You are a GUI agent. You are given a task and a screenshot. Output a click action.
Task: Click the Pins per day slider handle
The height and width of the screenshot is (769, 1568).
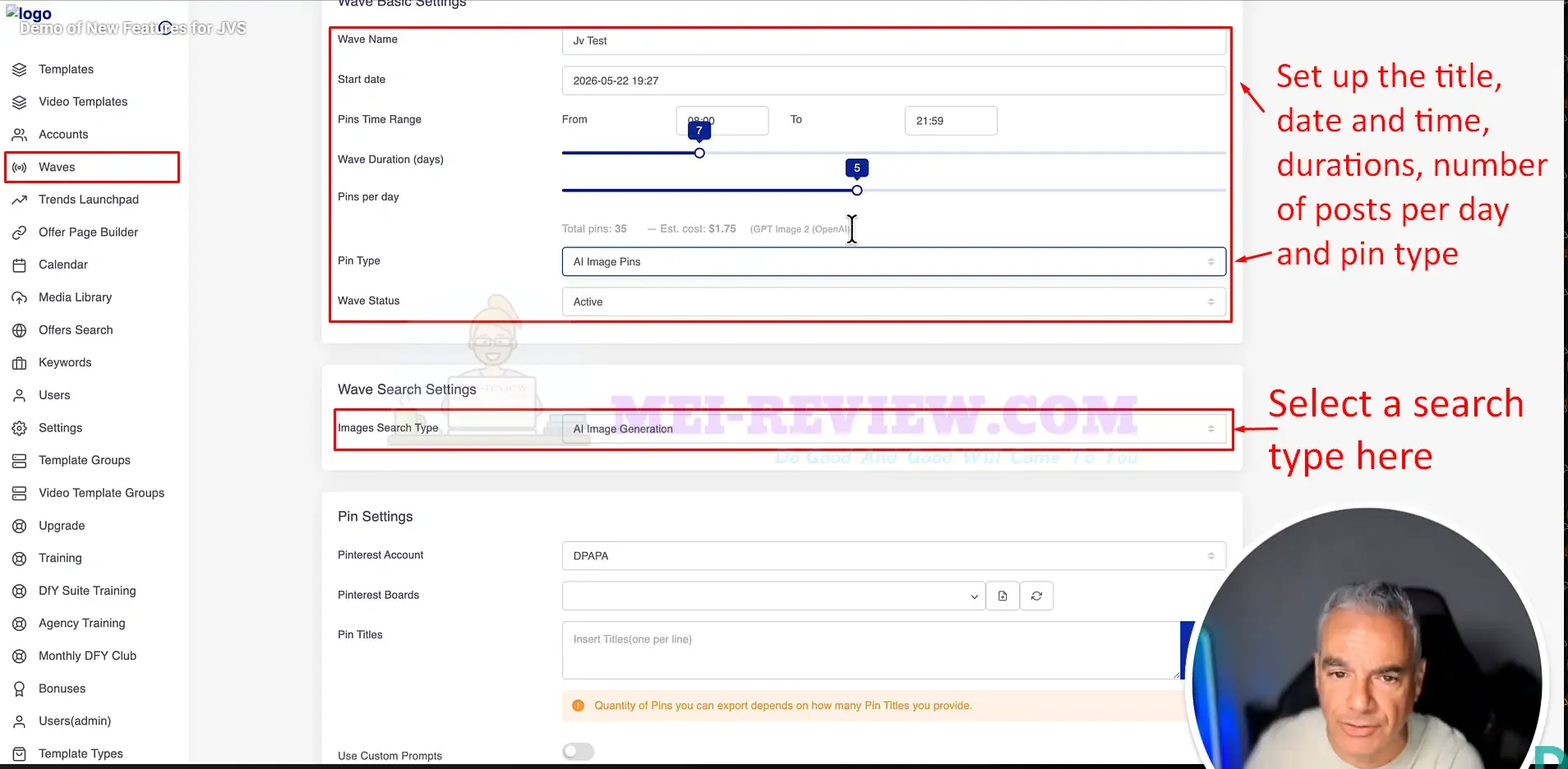(x=857, y=191)
